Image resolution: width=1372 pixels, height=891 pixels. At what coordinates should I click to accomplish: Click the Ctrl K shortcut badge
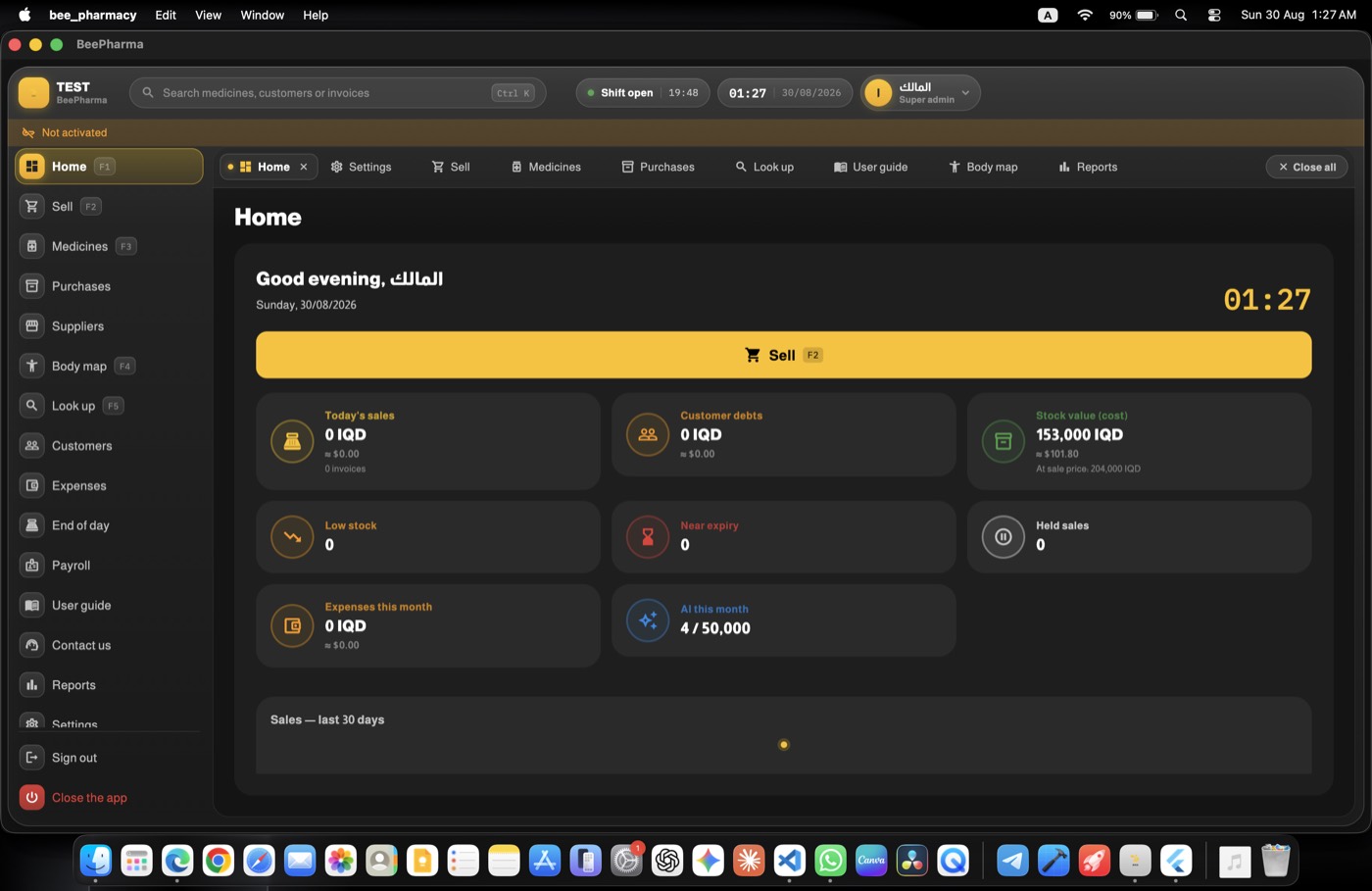point(514,93)
